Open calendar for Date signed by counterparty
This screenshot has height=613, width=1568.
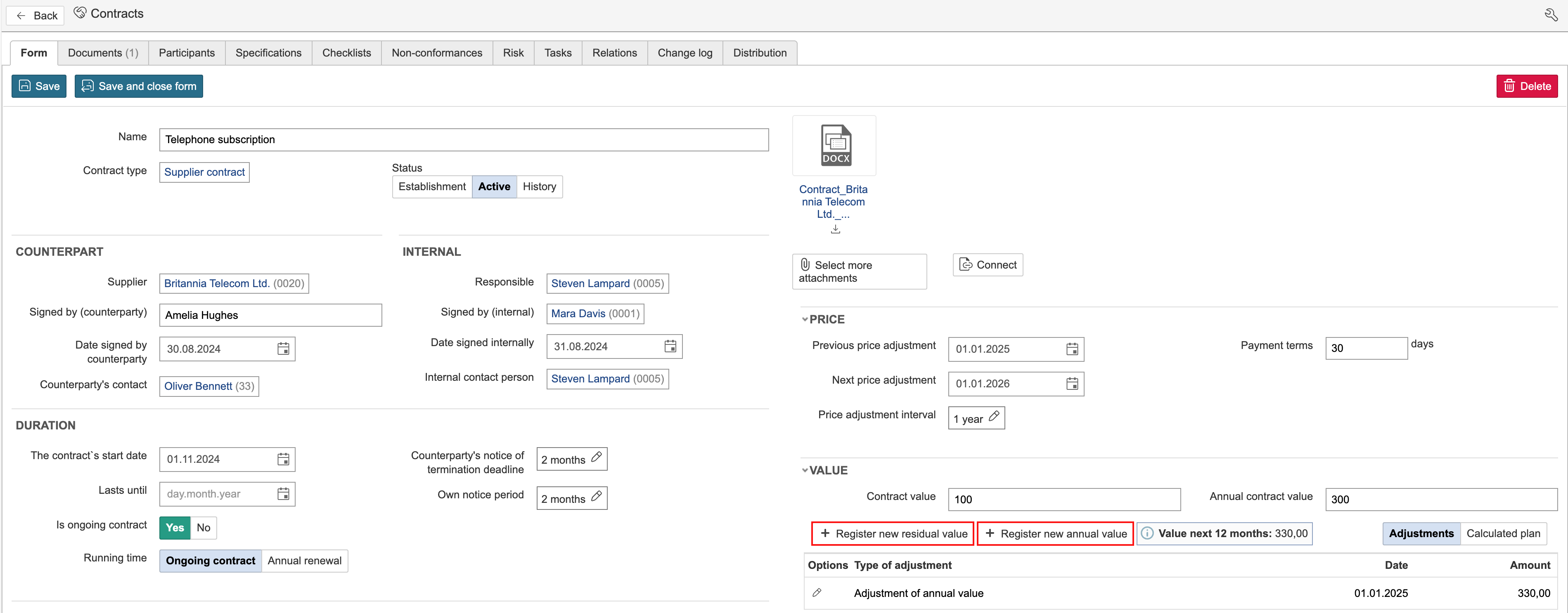coord(283,349)
